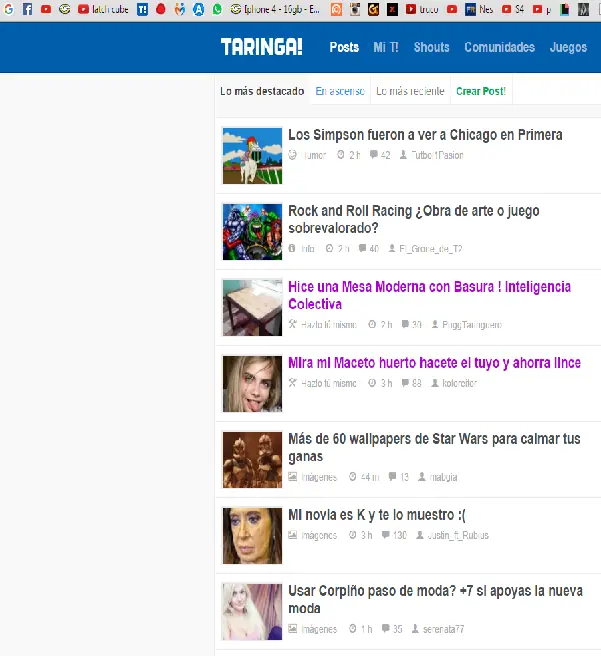The image size is (601, 656).
Task: Click the thumbnail of 'Mi novia es K' post
Action: coord(252,536)
